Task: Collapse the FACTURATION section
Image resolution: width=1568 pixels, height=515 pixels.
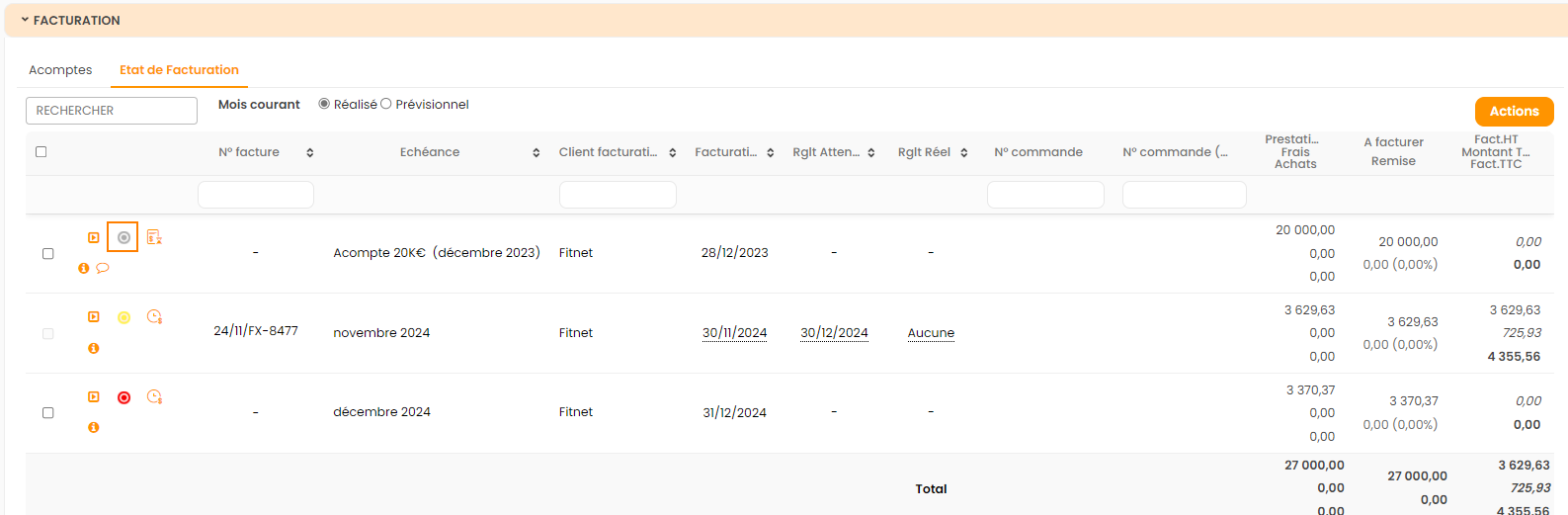Action: (25, 20)
